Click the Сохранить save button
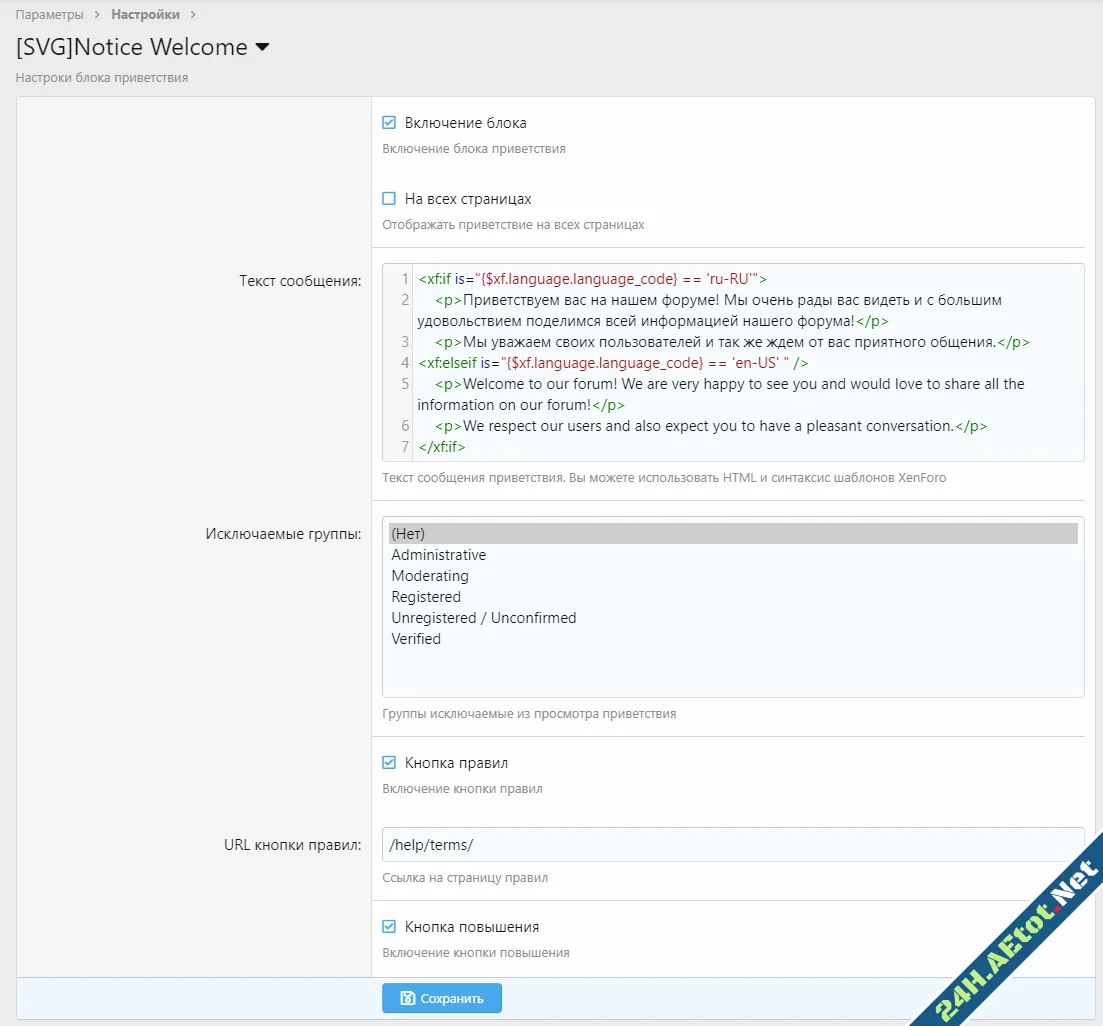 click(x=441, y=998)
